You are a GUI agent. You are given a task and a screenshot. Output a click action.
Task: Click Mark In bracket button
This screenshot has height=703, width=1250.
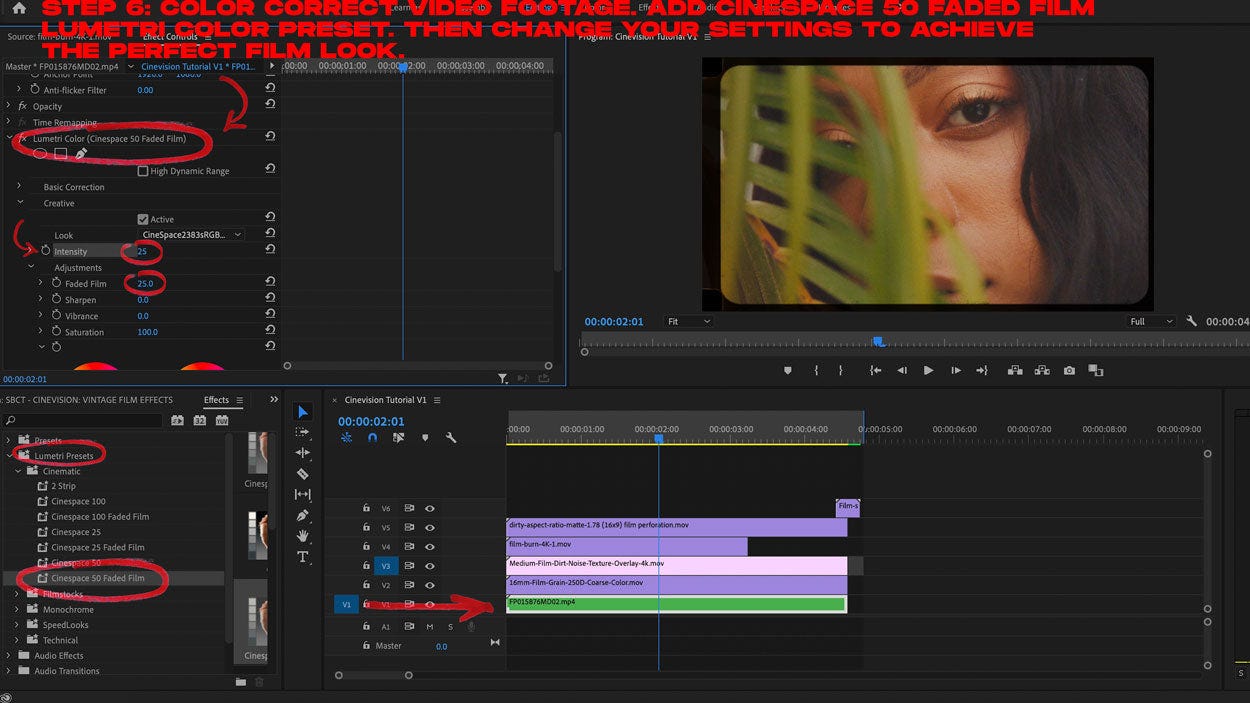(816, 370)
